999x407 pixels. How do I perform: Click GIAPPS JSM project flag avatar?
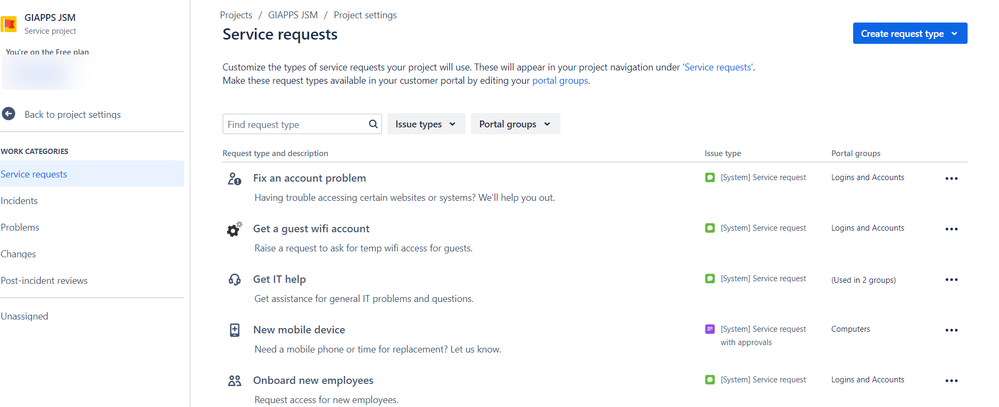[x=9, y=25]
